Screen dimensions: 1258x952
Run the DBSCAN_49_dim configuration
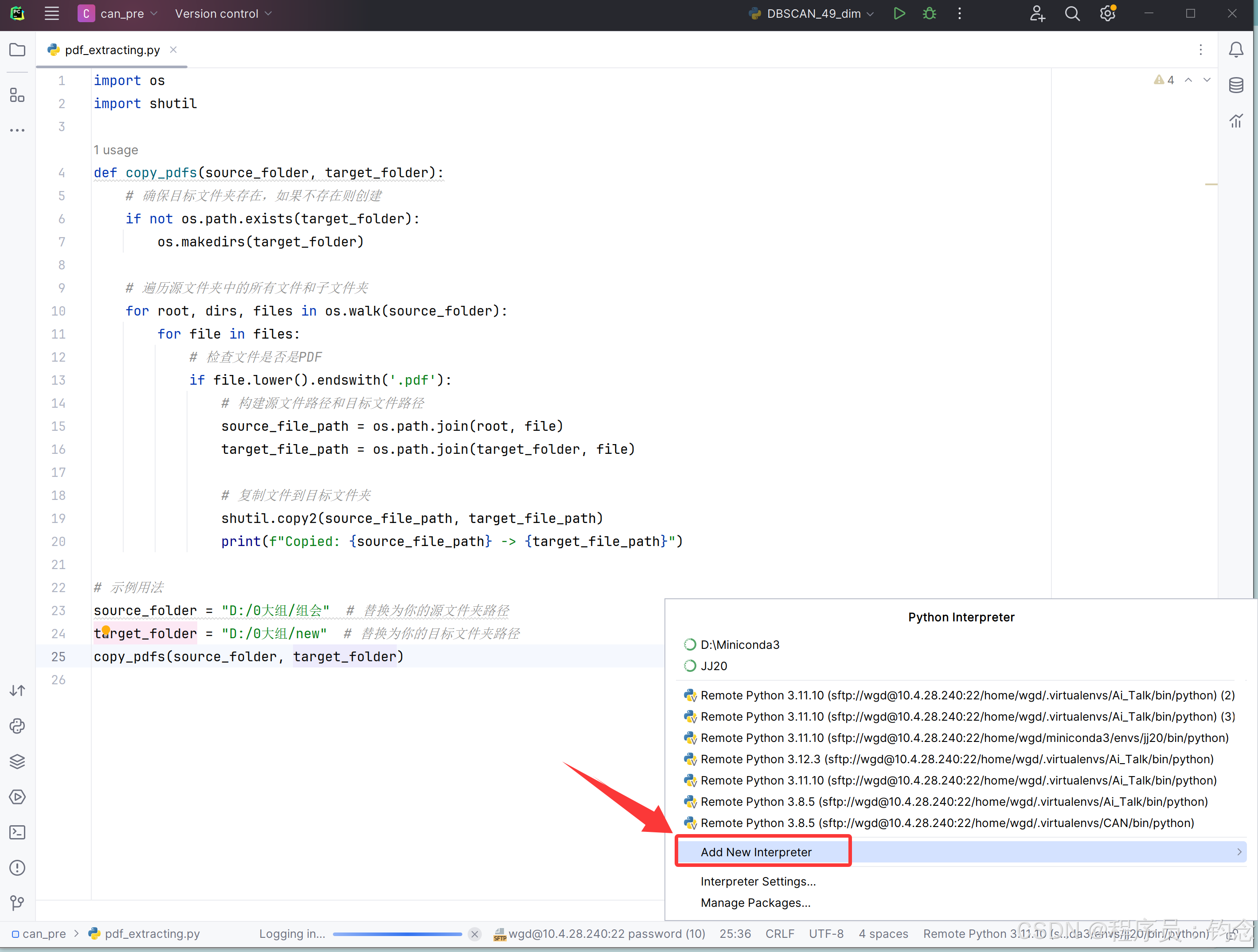coord(899,13)
